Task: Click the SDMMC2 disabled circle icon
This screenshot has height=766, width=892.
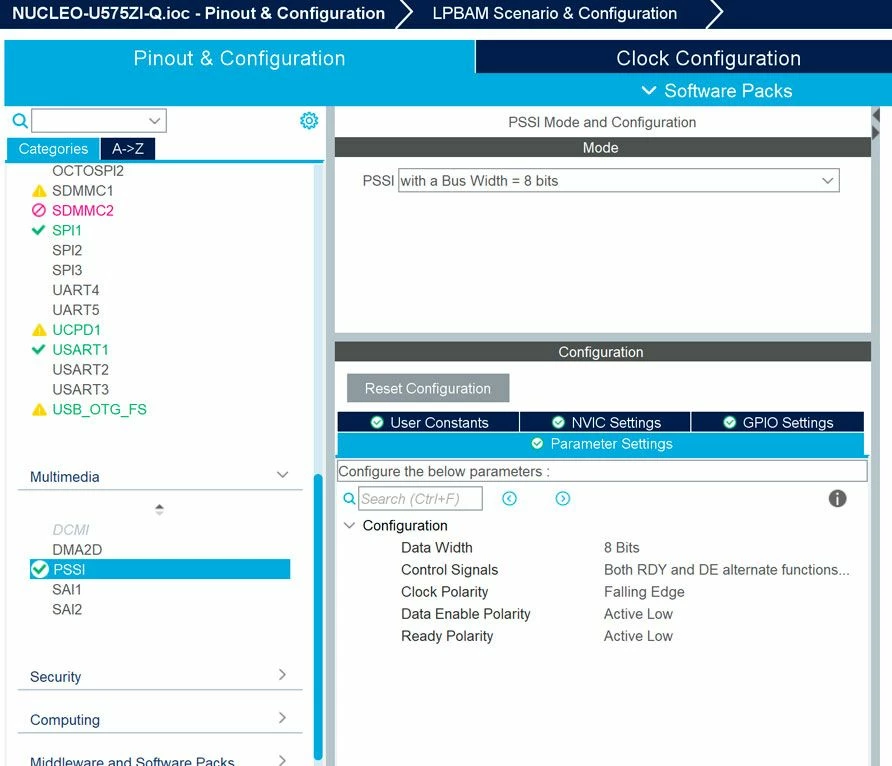Action: 39,210
